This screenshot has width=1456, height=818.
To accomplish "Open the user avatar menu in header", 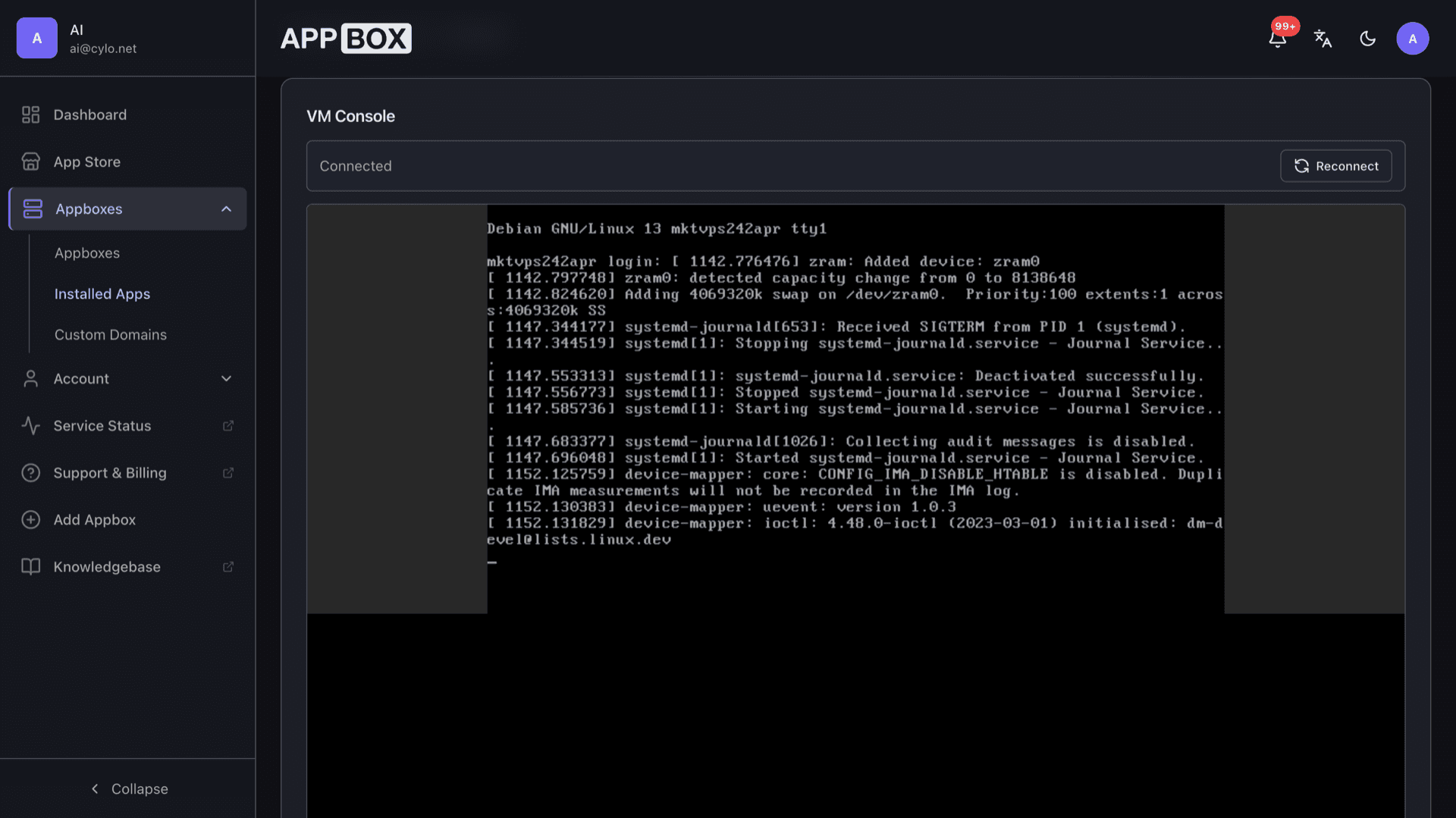I will (x=1412, y=39).
